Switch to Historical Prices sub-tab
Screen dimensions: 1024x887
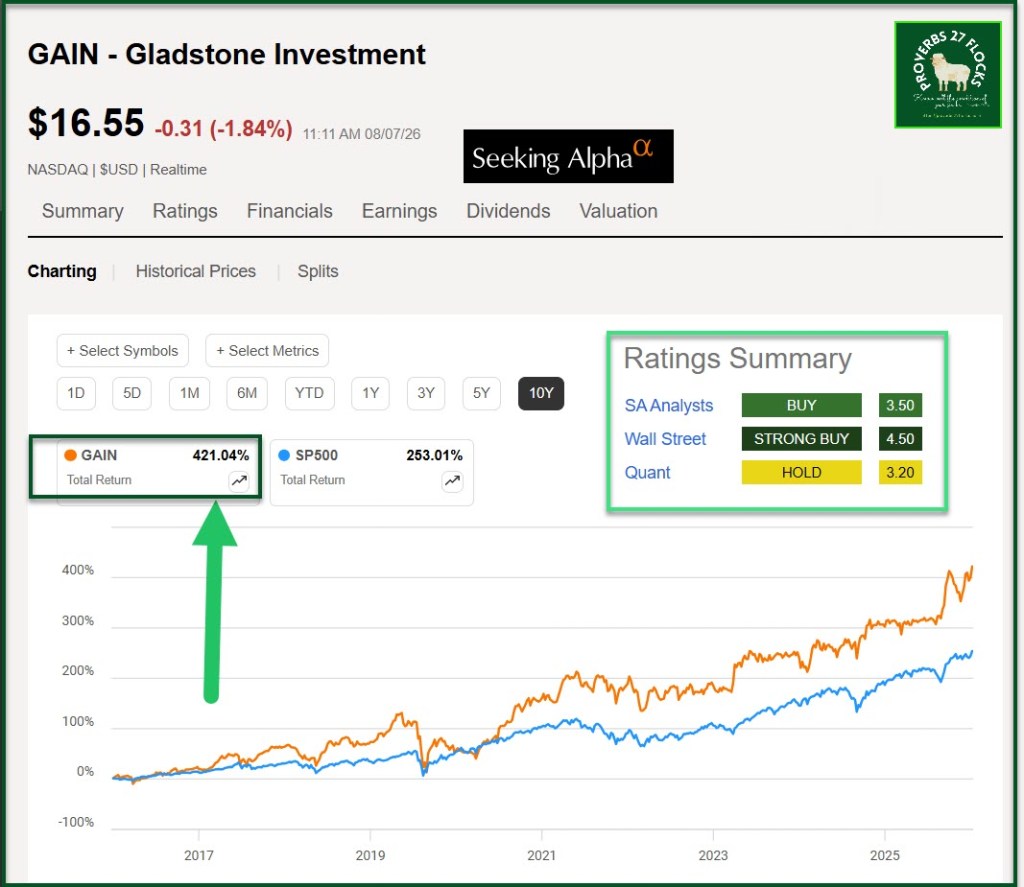tap(196, 271)
